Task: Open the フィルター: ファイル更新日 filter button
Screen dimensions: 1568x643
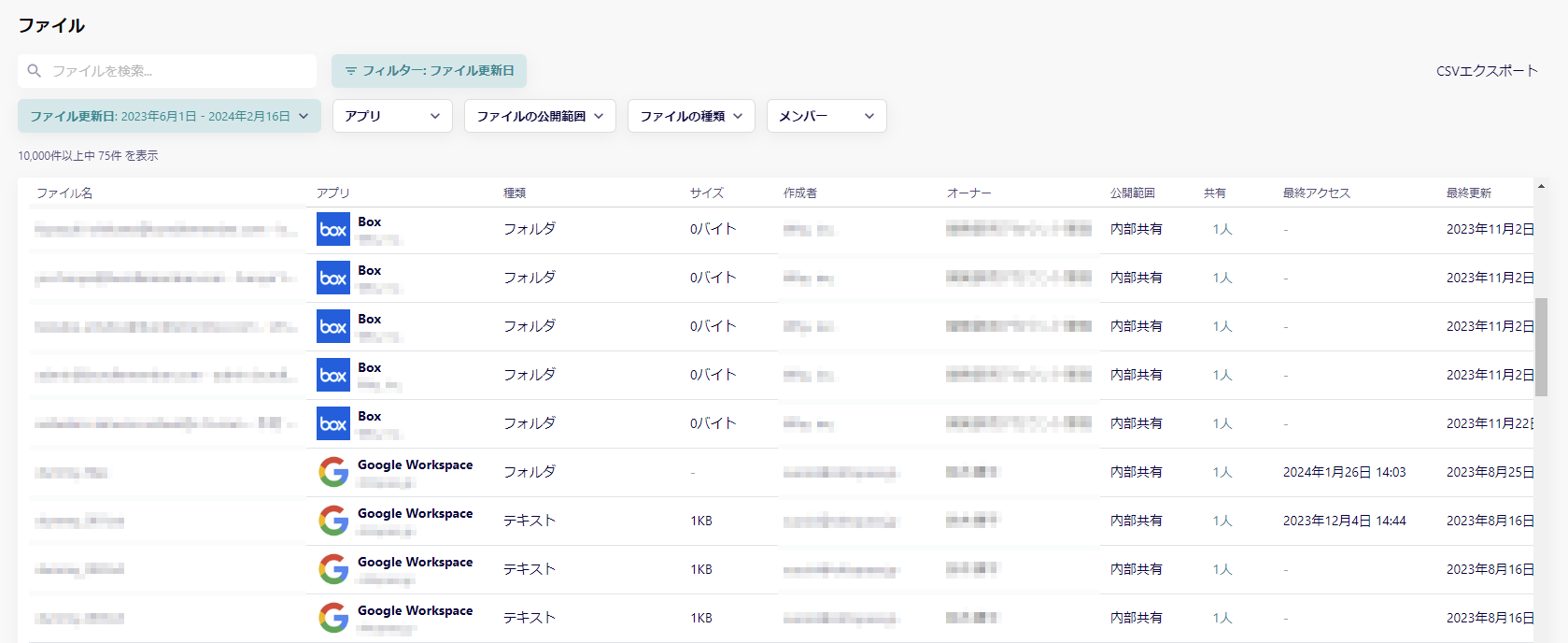Action: tap(429, 71)
